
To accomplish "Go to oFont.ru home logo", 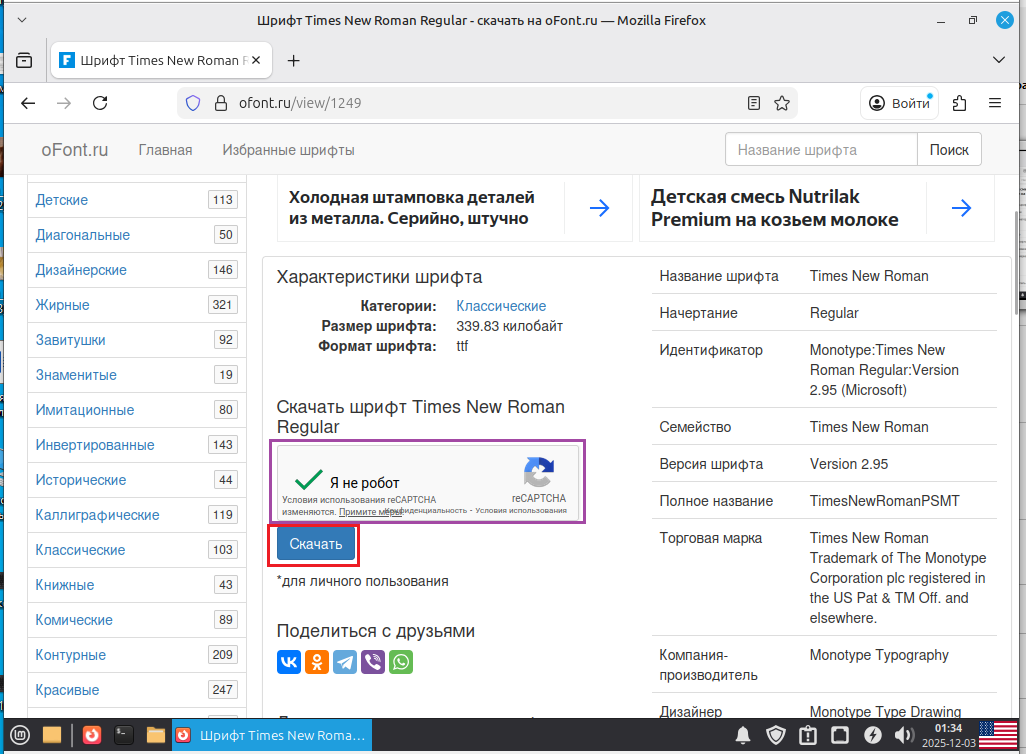I will [x=75, y=150].
